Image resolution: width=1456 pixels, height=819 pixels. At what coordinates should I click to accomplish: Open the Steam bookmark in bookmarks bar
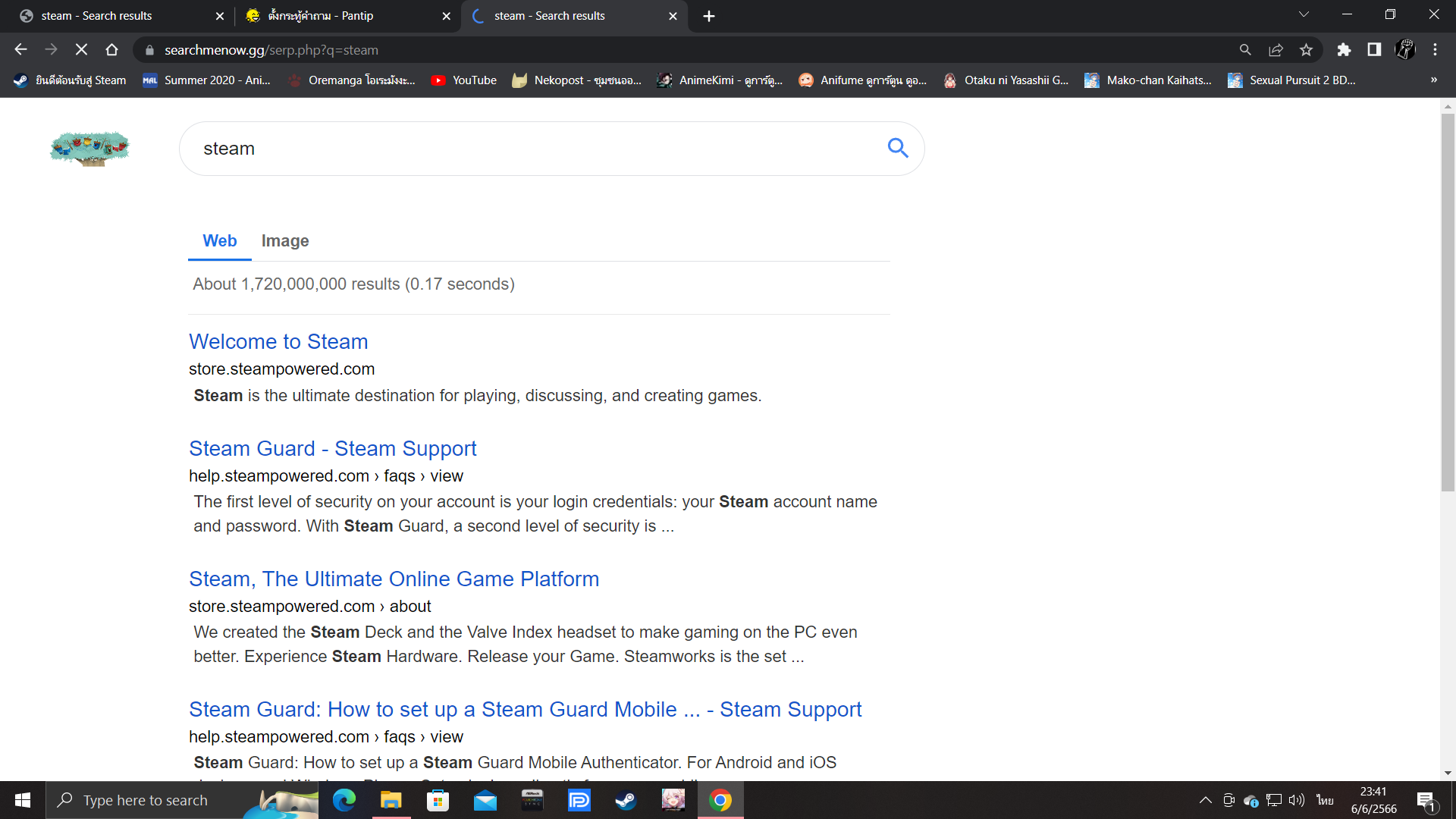pos(70,80)
